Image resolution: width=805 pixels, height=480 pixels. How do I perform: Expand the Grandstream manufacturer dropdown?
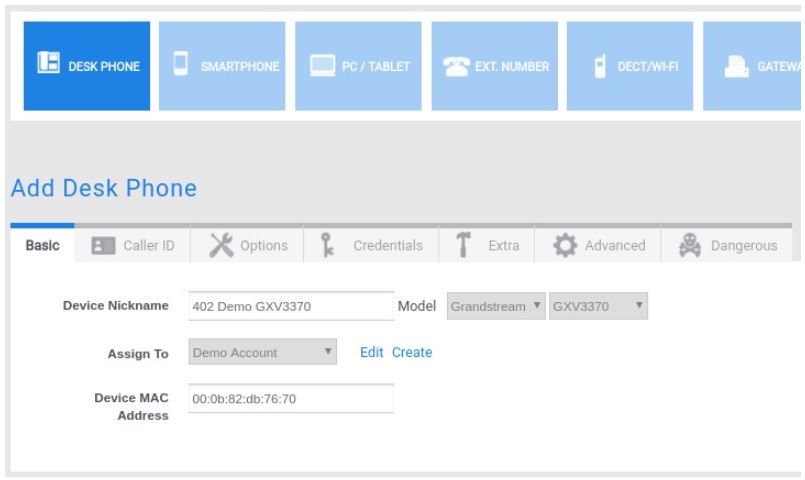tap(494, 306)
